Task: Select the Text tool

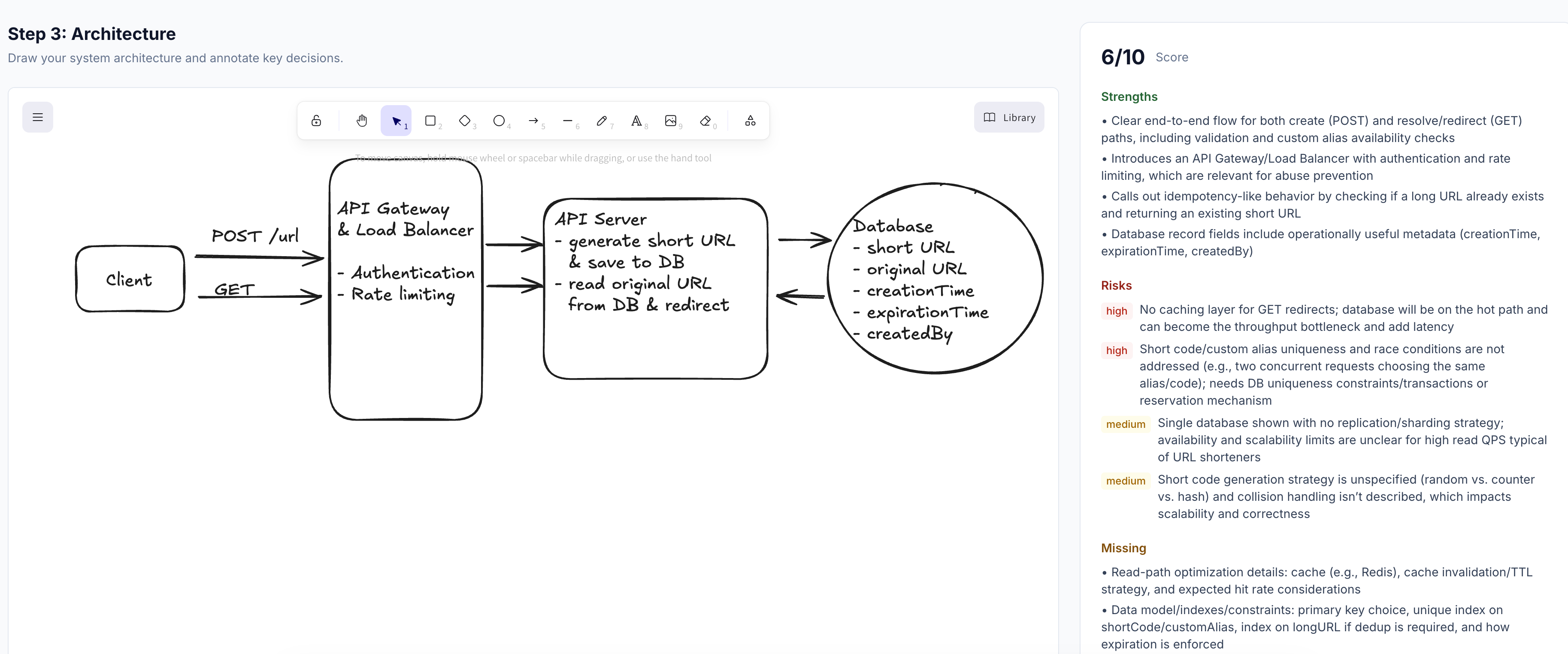Action: point(636,121)
